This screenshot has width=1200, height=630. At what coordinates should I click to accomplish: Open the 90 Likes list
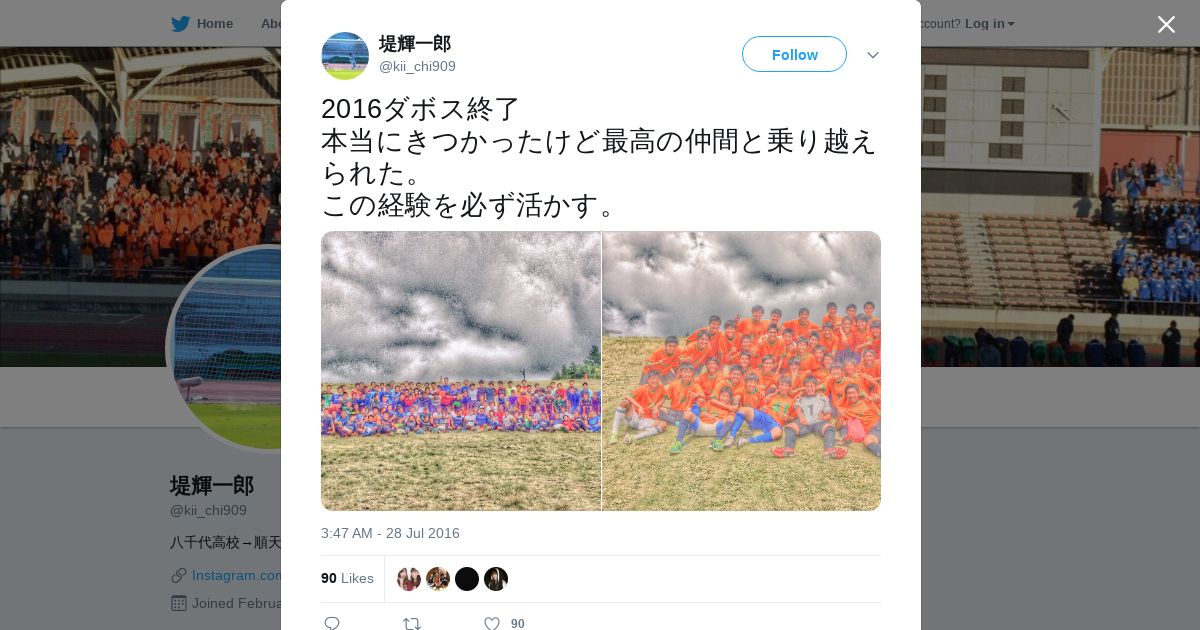pyautogui.click(x=347, y=578)
